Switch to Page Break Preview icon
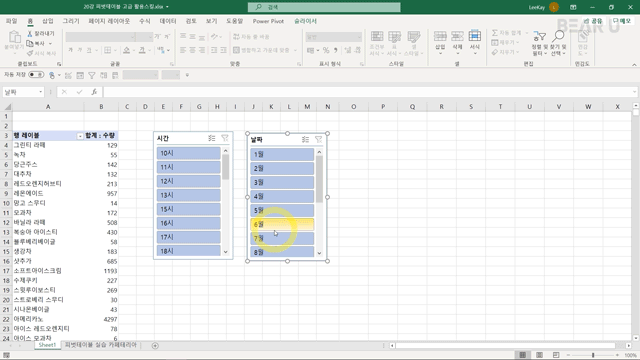Viewport: 640px width, 360px height. (556, 355)
